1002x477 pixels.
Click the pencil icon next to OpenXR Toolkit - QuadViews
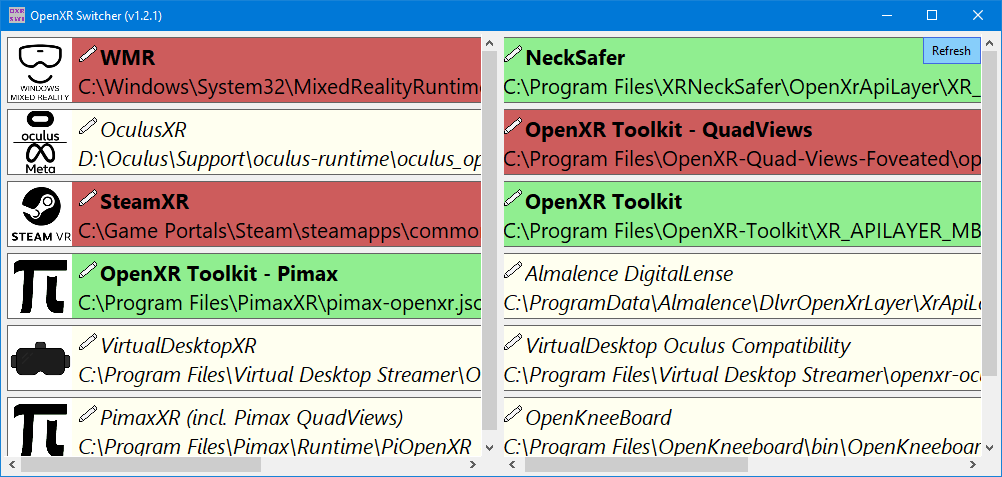513,126
